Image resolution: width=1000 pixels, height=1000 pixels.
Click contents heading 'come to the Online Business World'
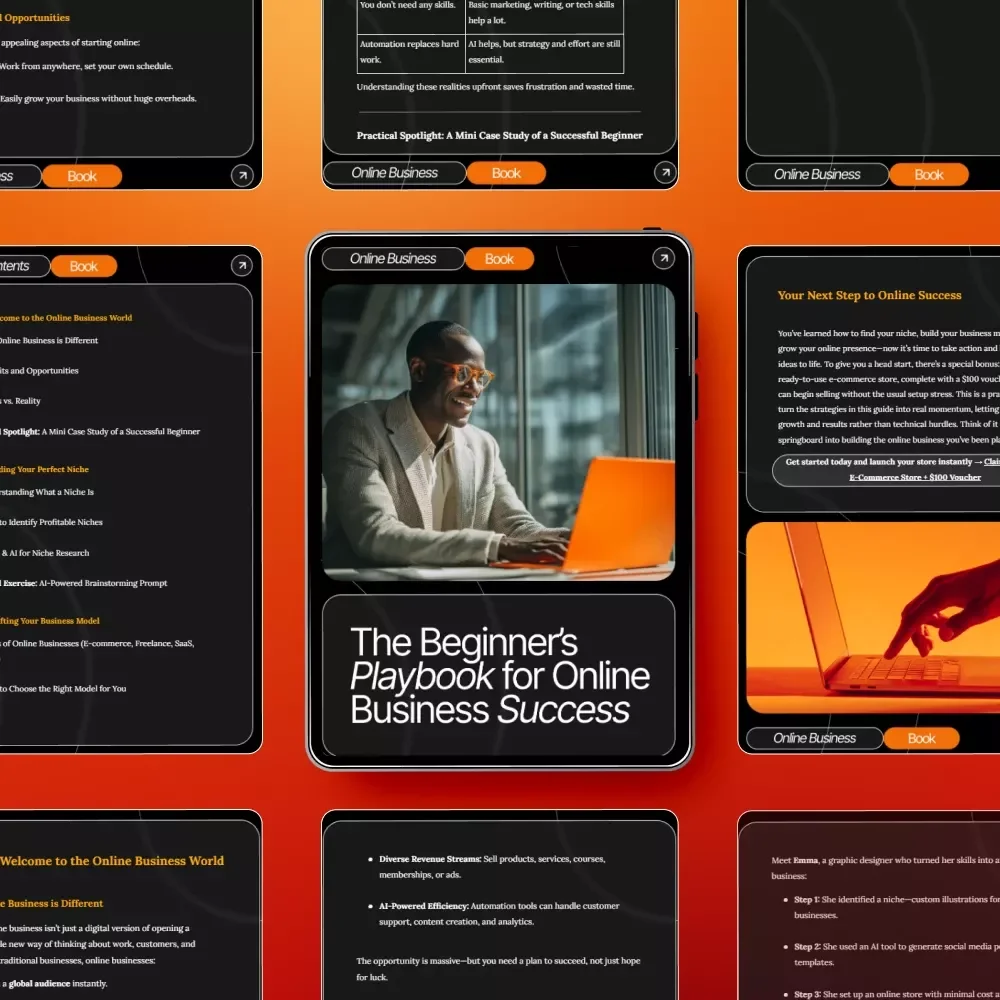tap(66, 318)
